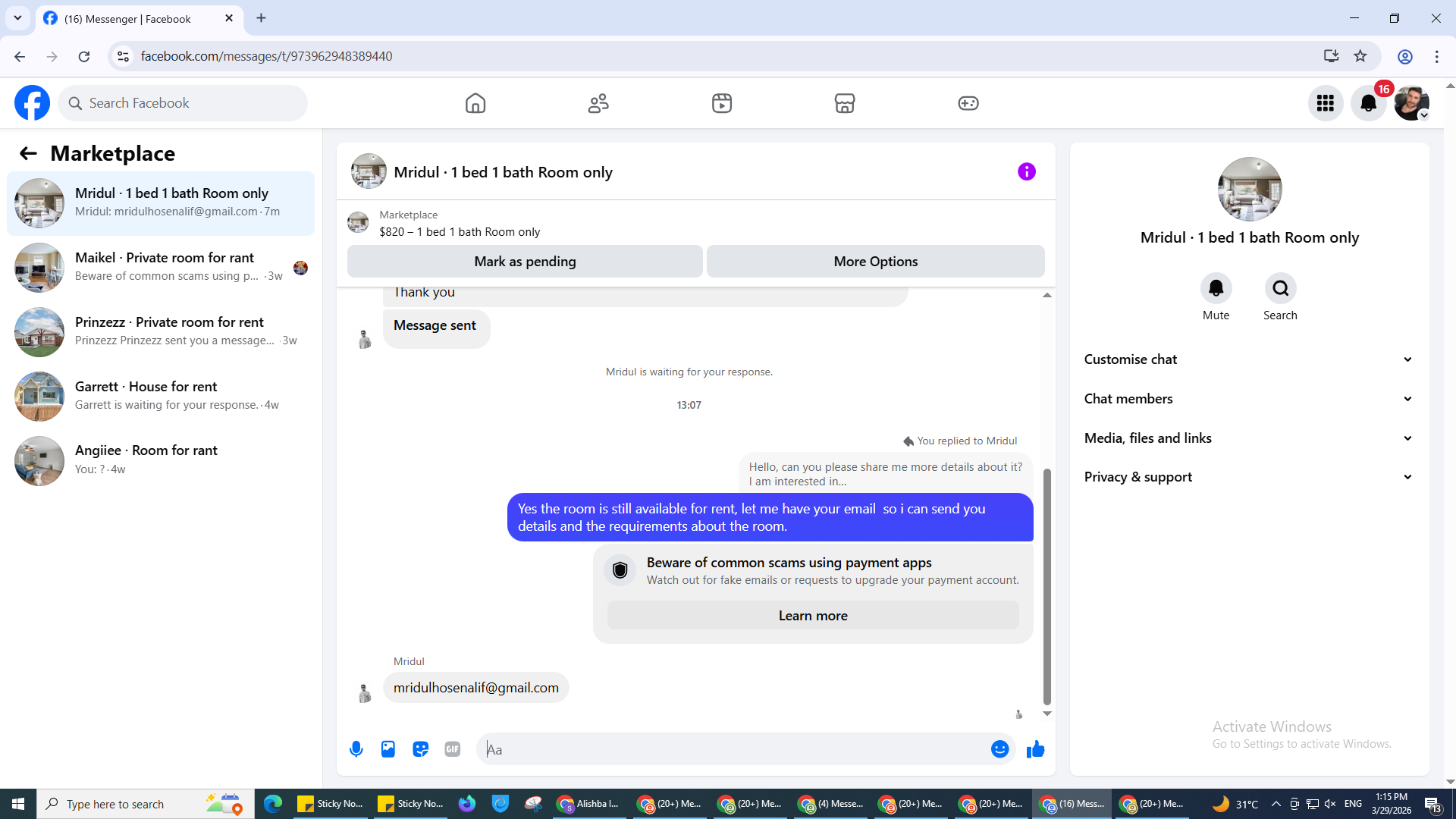Screen dimensions: 1456x819
Task: View site information icon in address bar
Action: pyautogui.click(x=123, y=56)
